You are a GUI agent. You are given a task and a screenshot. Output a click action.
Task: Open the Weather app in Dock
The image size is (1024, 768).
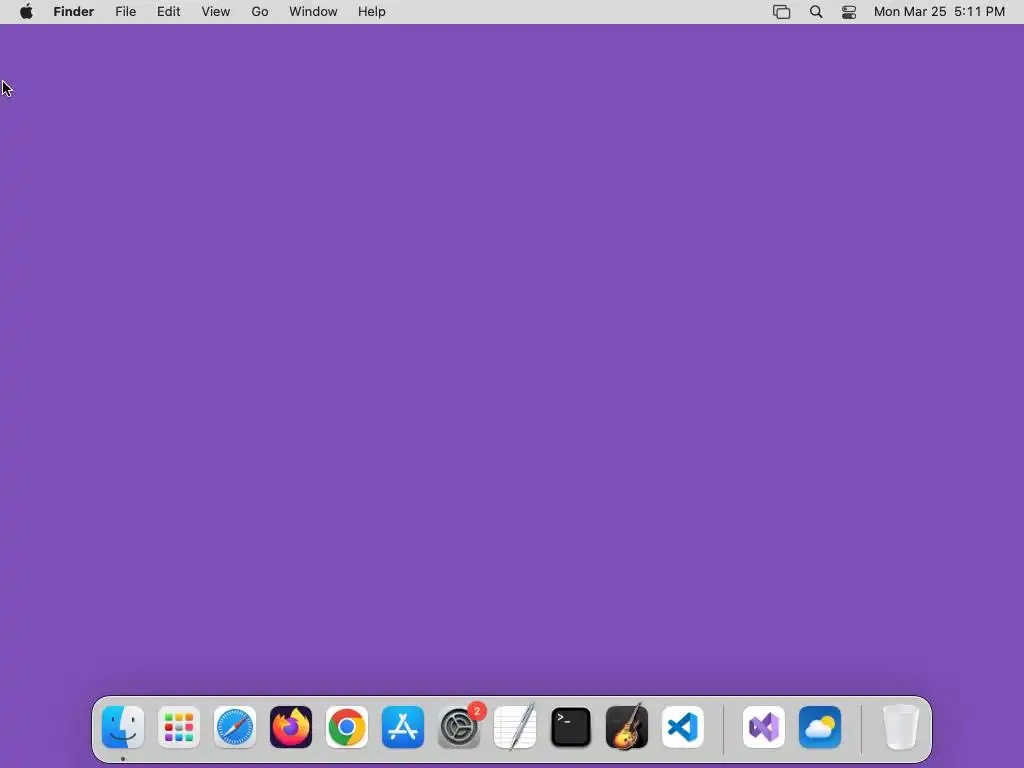[x=820, y=727]
